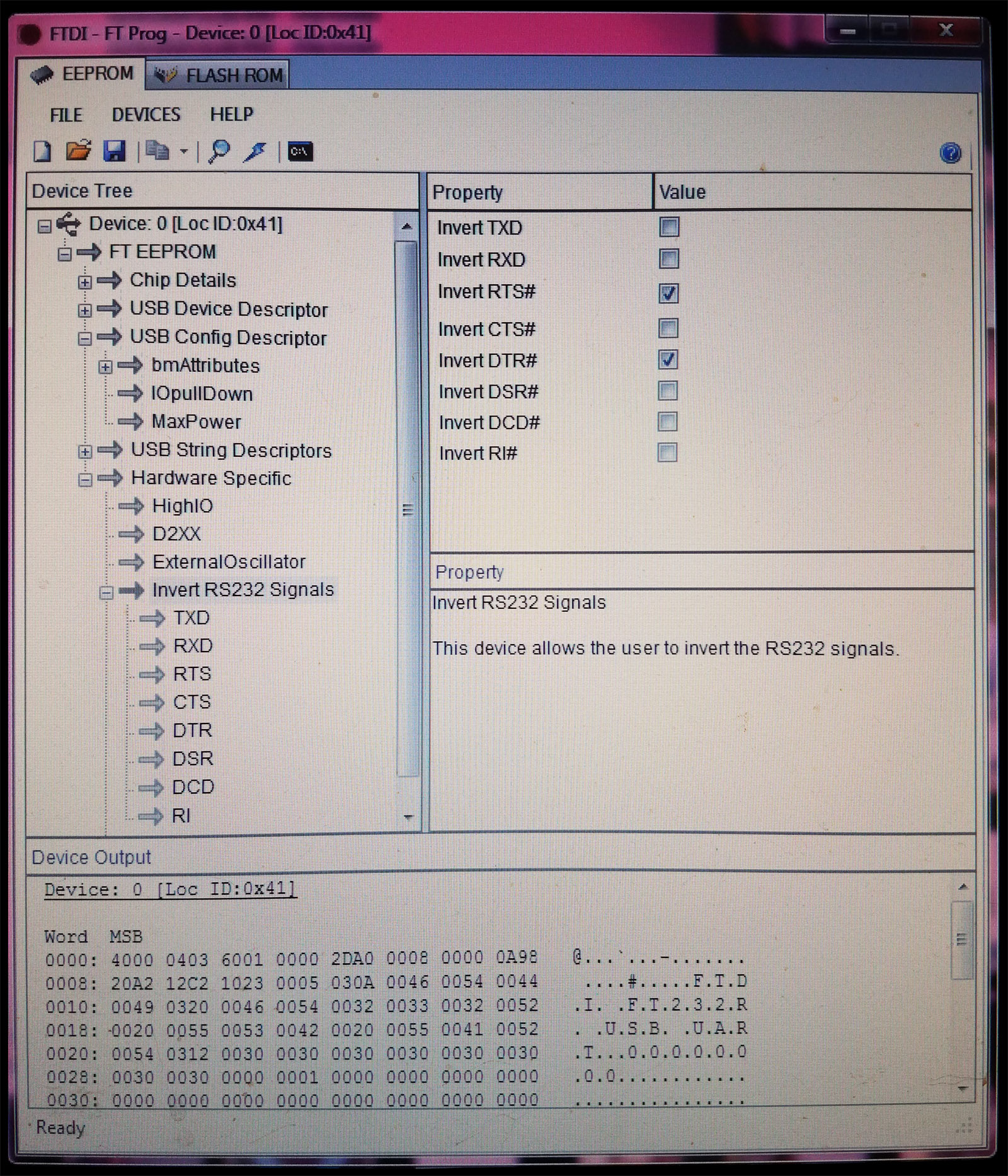Screen dimensions: 1008x1176
Task: Select IOpullDown in the device tree
Action: 202,394
